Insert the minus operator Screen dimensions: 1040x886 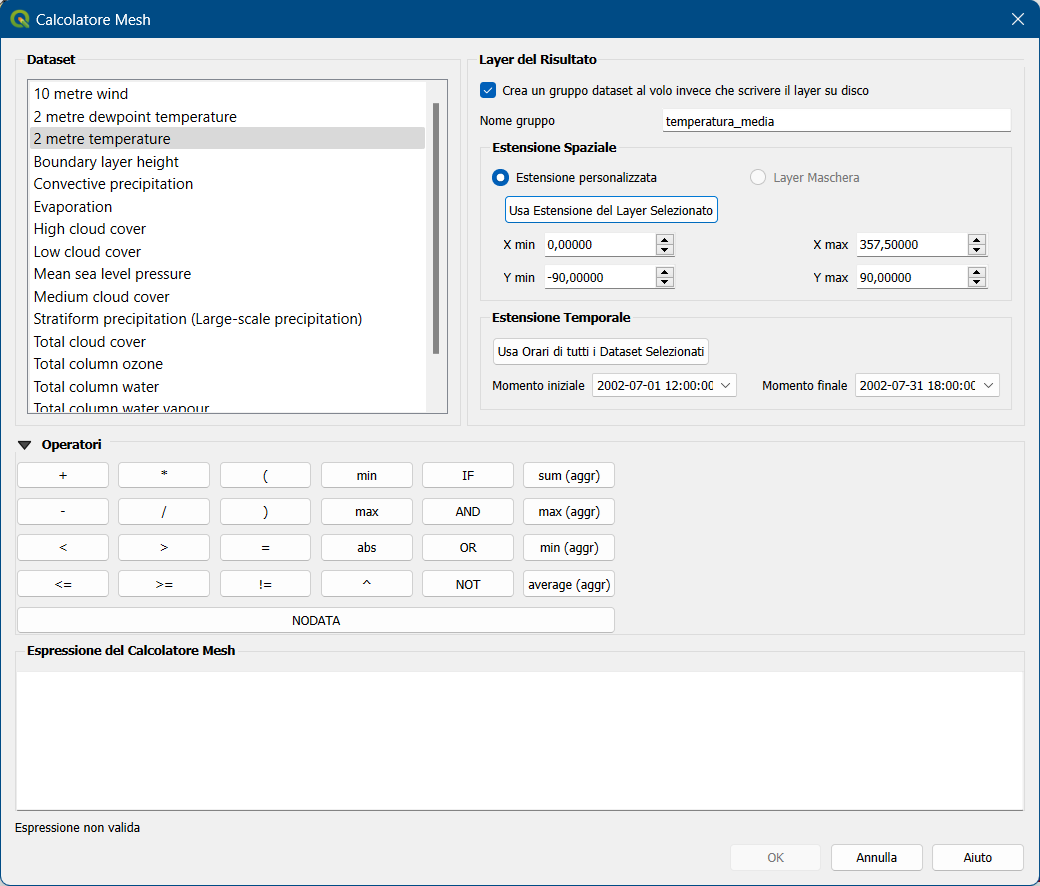click(63, 511)
